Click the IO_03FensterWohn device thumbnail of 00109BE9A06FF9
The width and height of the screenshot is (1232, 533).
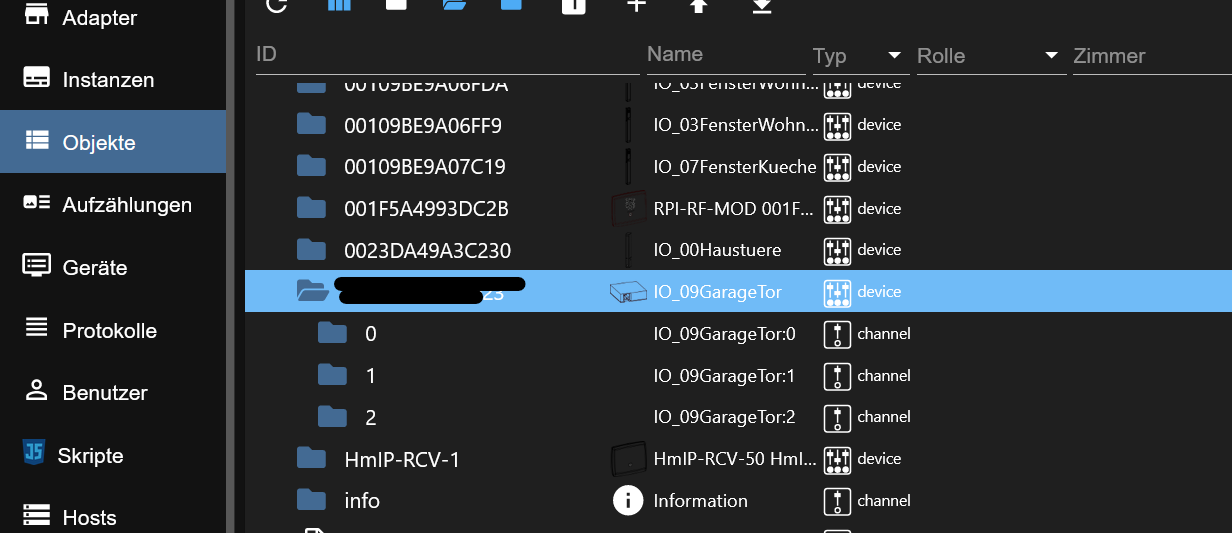coord(628,125)
